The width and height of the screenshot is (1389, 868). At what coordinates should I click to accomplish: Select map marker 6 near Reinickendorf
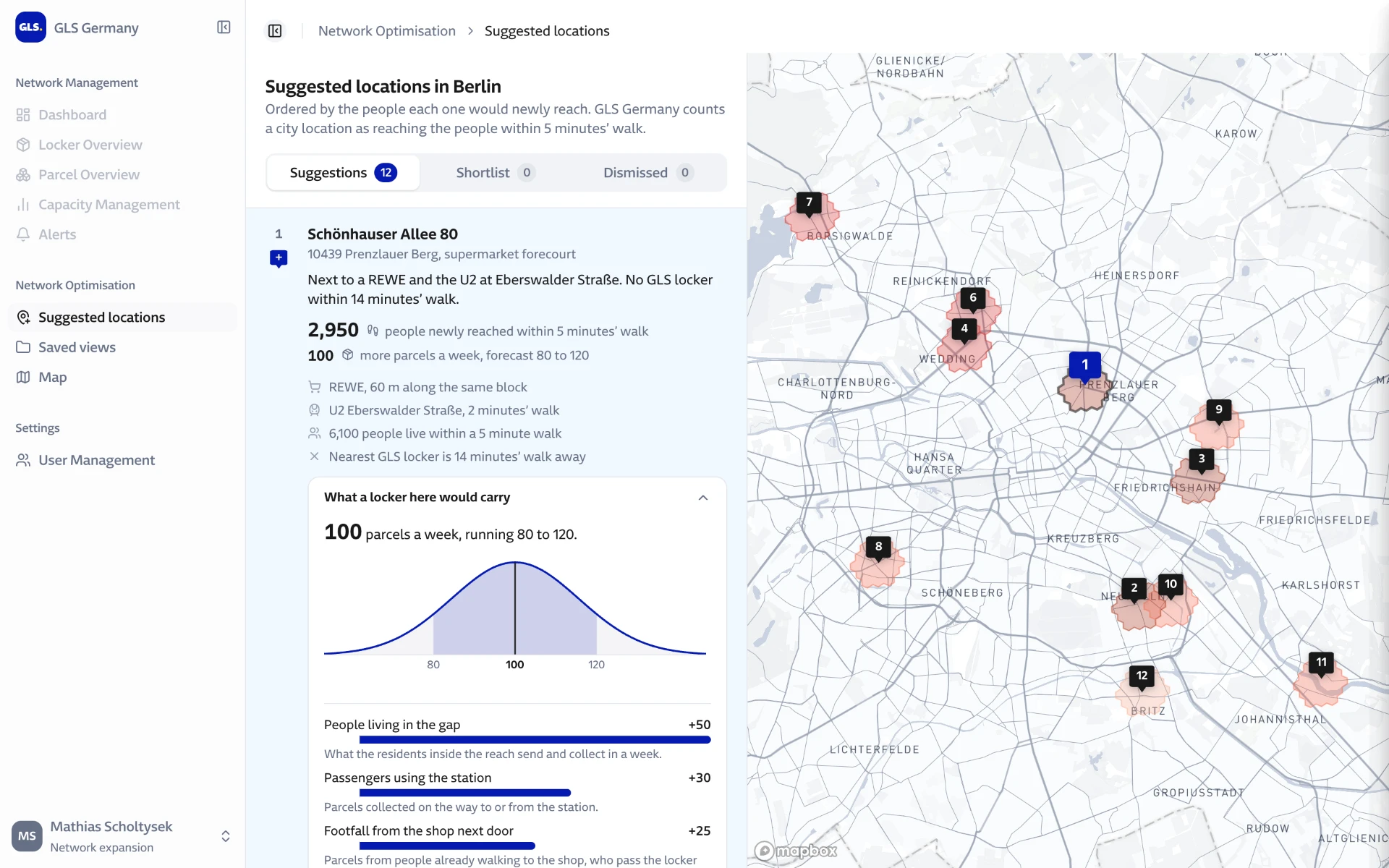(973, 298)
